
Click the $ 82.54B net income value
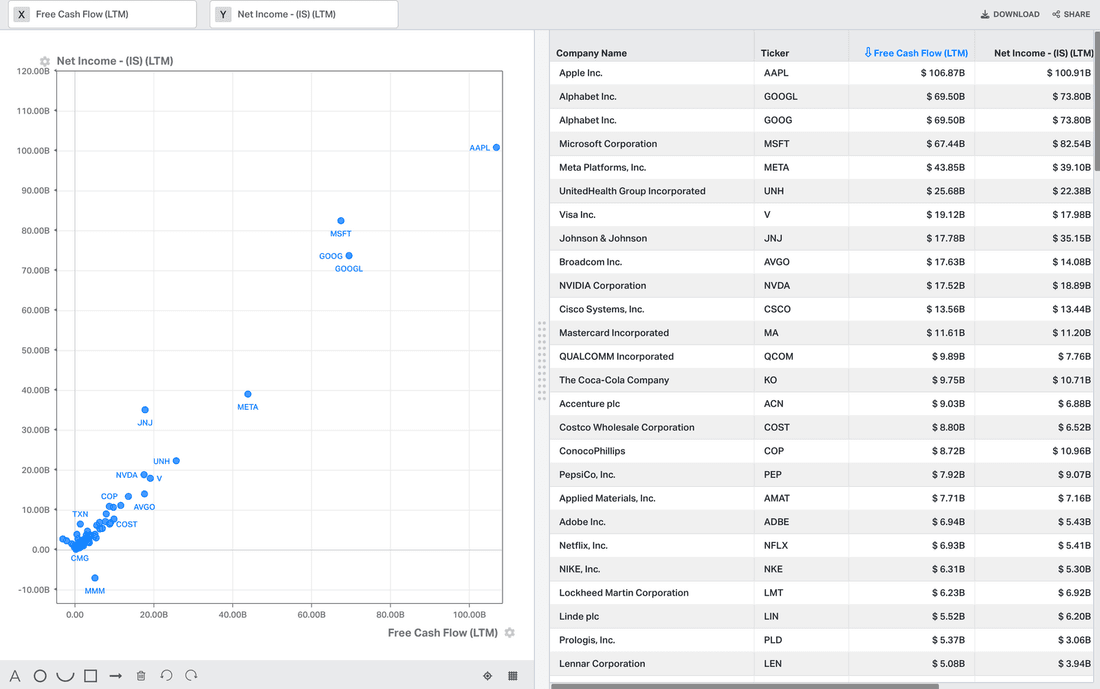coord(1071,144)
